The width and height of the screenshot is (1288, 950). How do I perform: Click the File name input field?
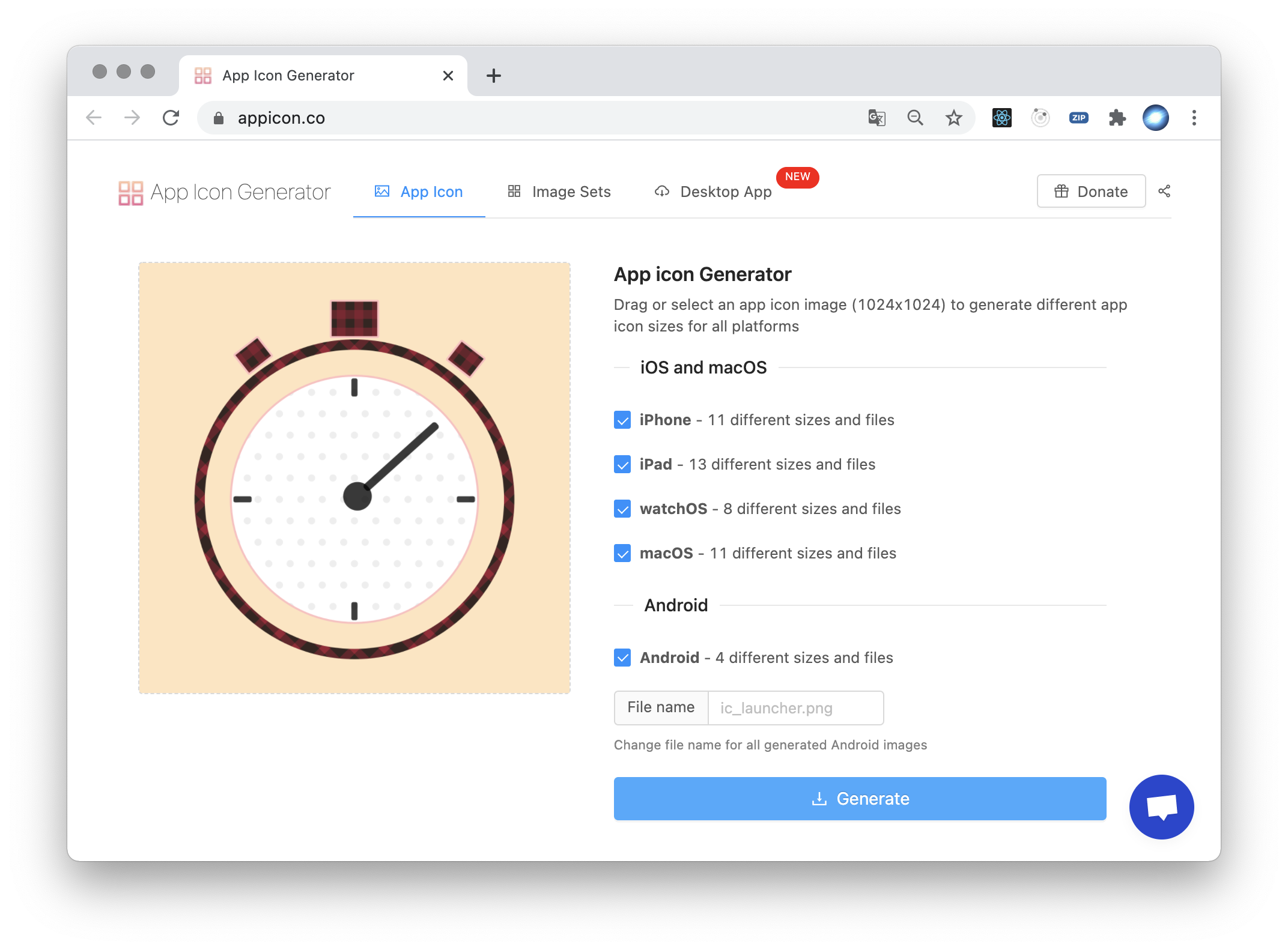click(795, 708)
